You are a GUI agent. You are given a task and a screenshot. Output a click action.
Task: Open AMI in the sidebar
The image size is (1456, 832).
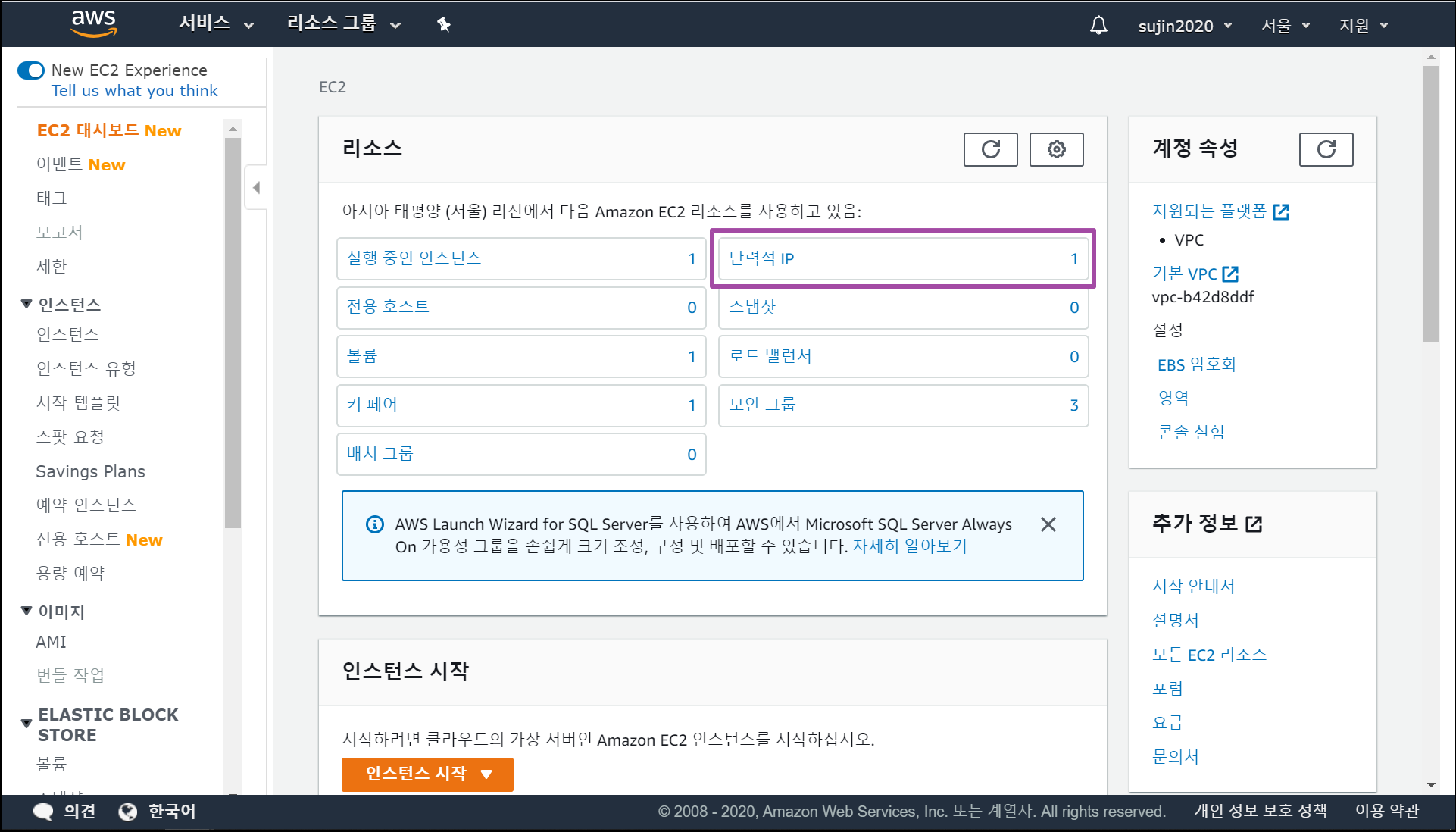(51, 642)
